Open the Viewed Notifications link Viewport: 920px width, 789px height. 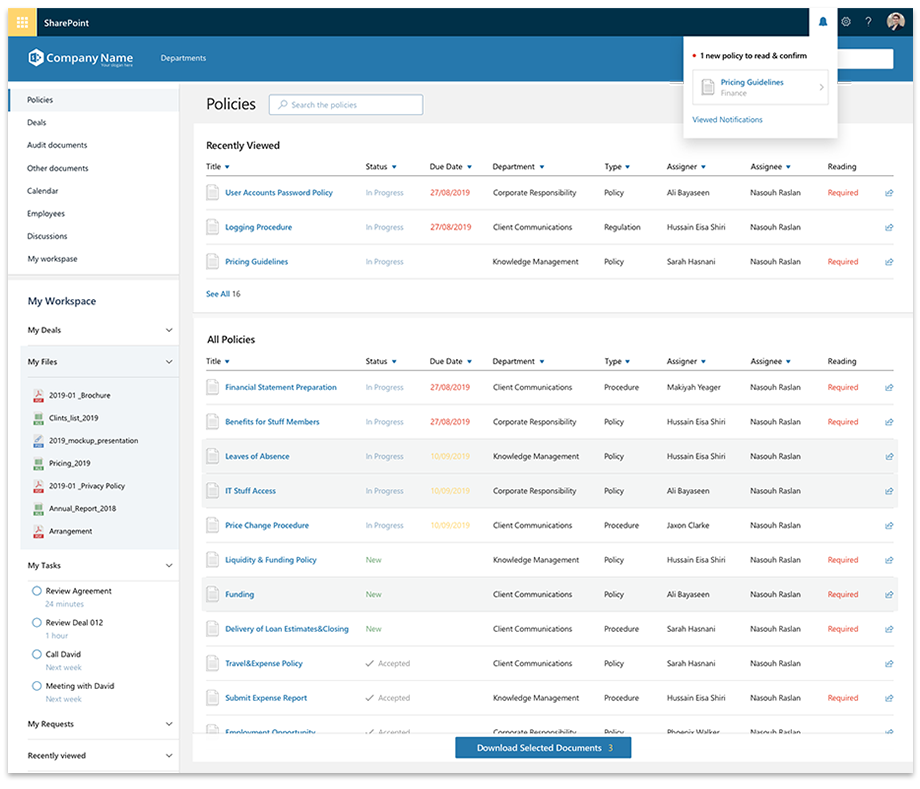727,120
